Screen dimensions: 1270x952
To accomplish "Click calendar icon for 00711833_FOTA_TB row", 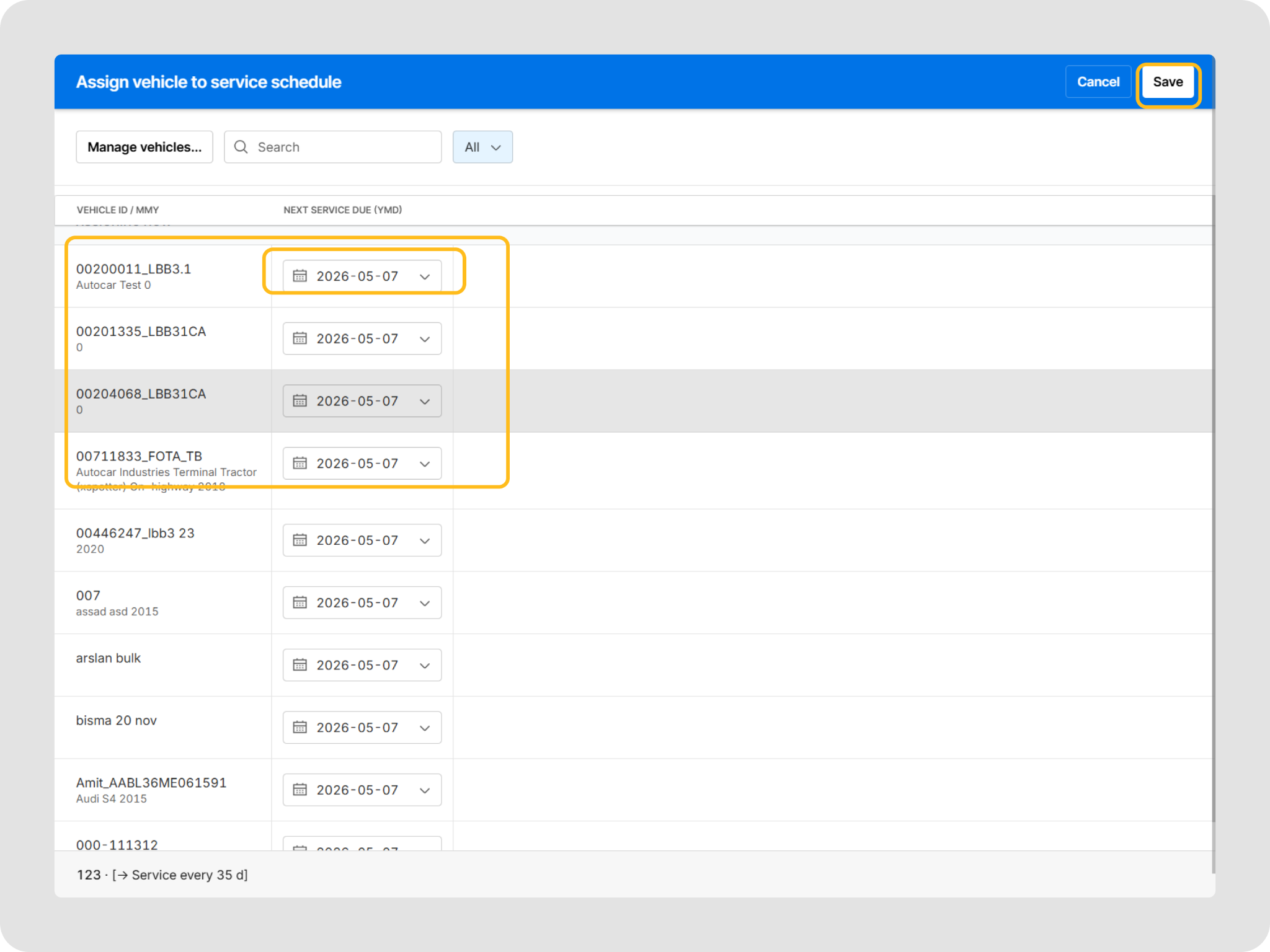I will coord(300,463).
